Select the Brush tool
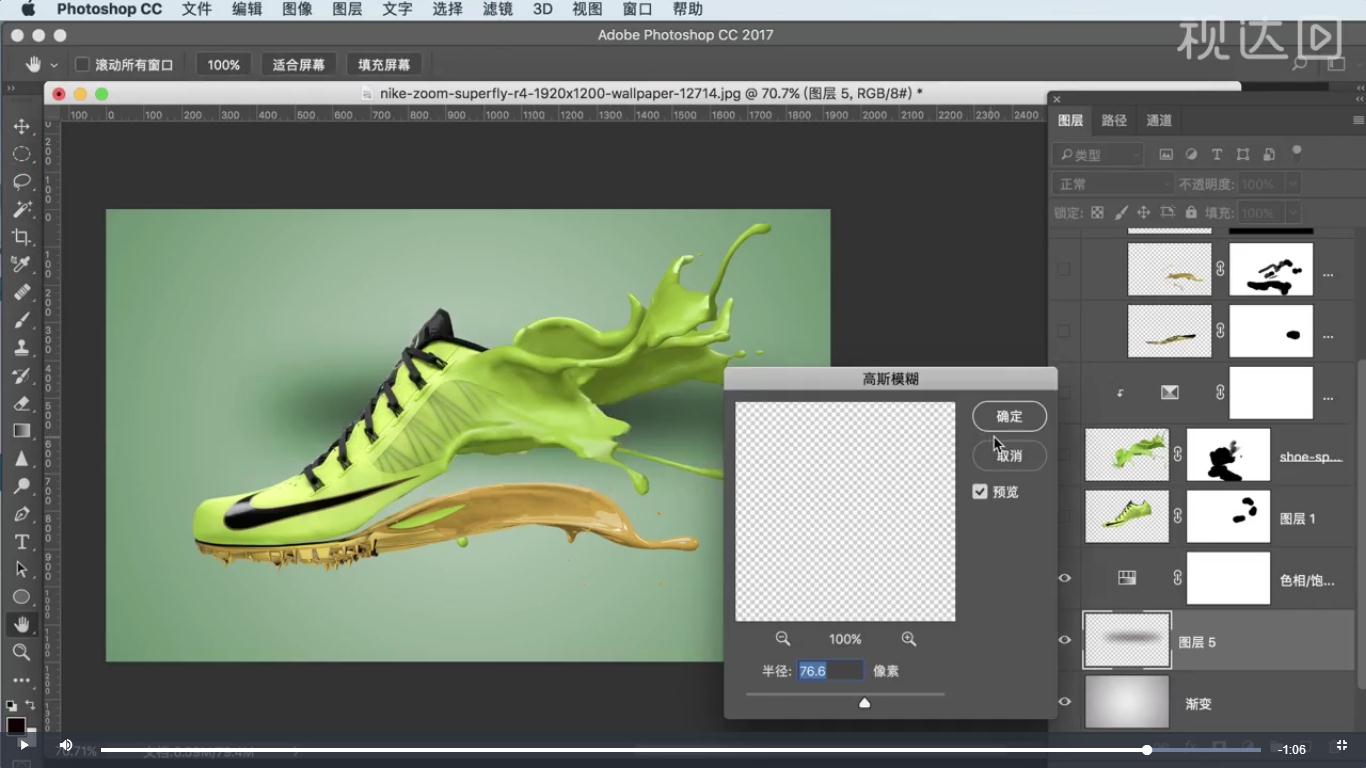The image size is (1366, 768). click(21, 320)
